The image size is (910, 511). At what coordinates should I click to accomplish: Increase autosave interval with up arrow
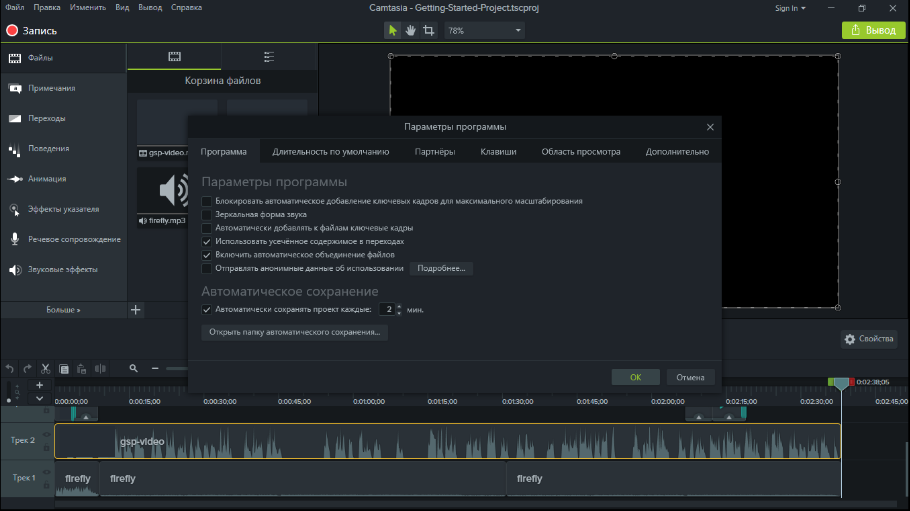click(x=399, y=306)
